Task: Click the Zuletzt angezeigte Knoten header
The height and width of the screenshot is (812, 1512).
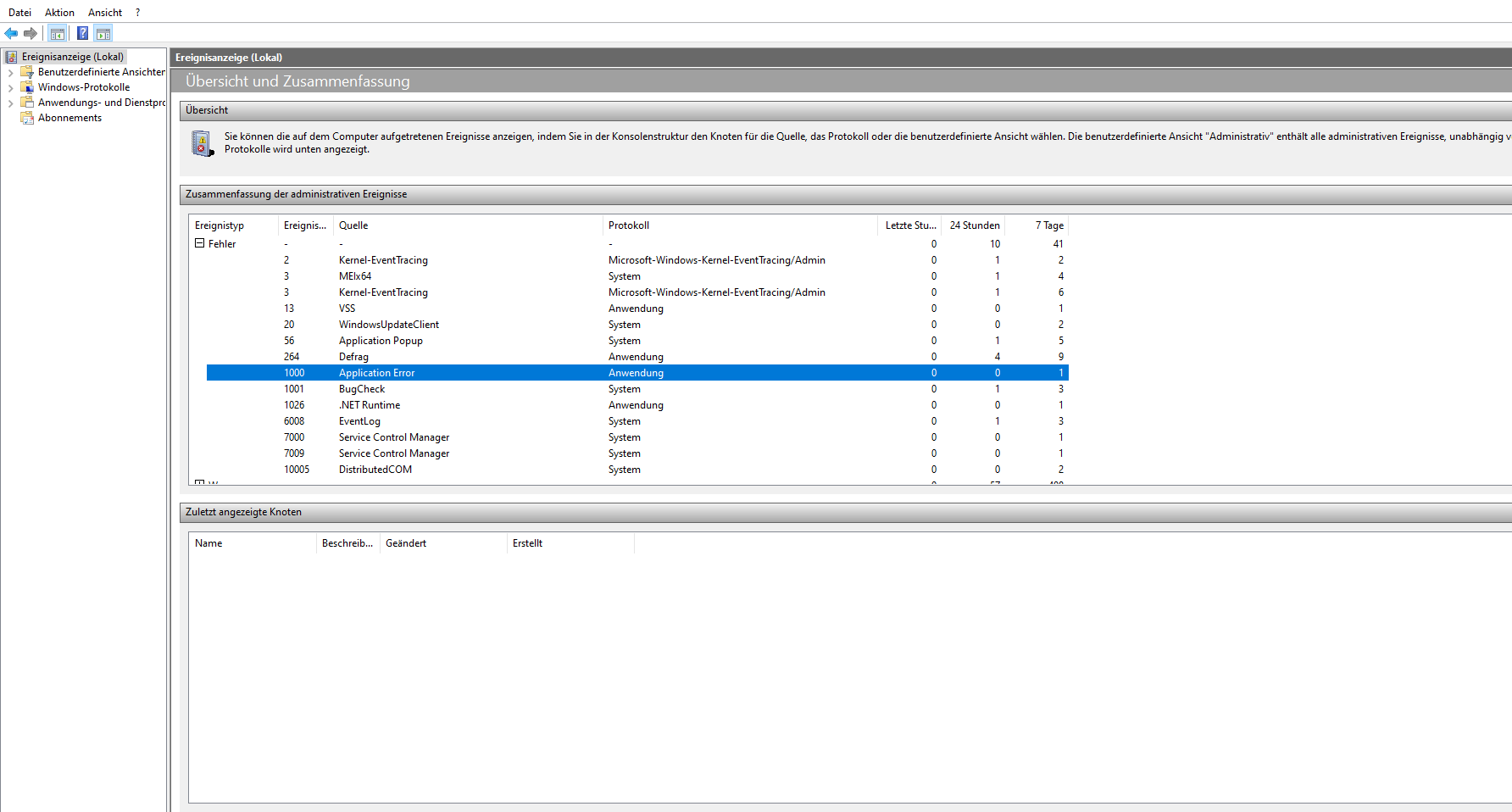Action: (x=846, y=512)
